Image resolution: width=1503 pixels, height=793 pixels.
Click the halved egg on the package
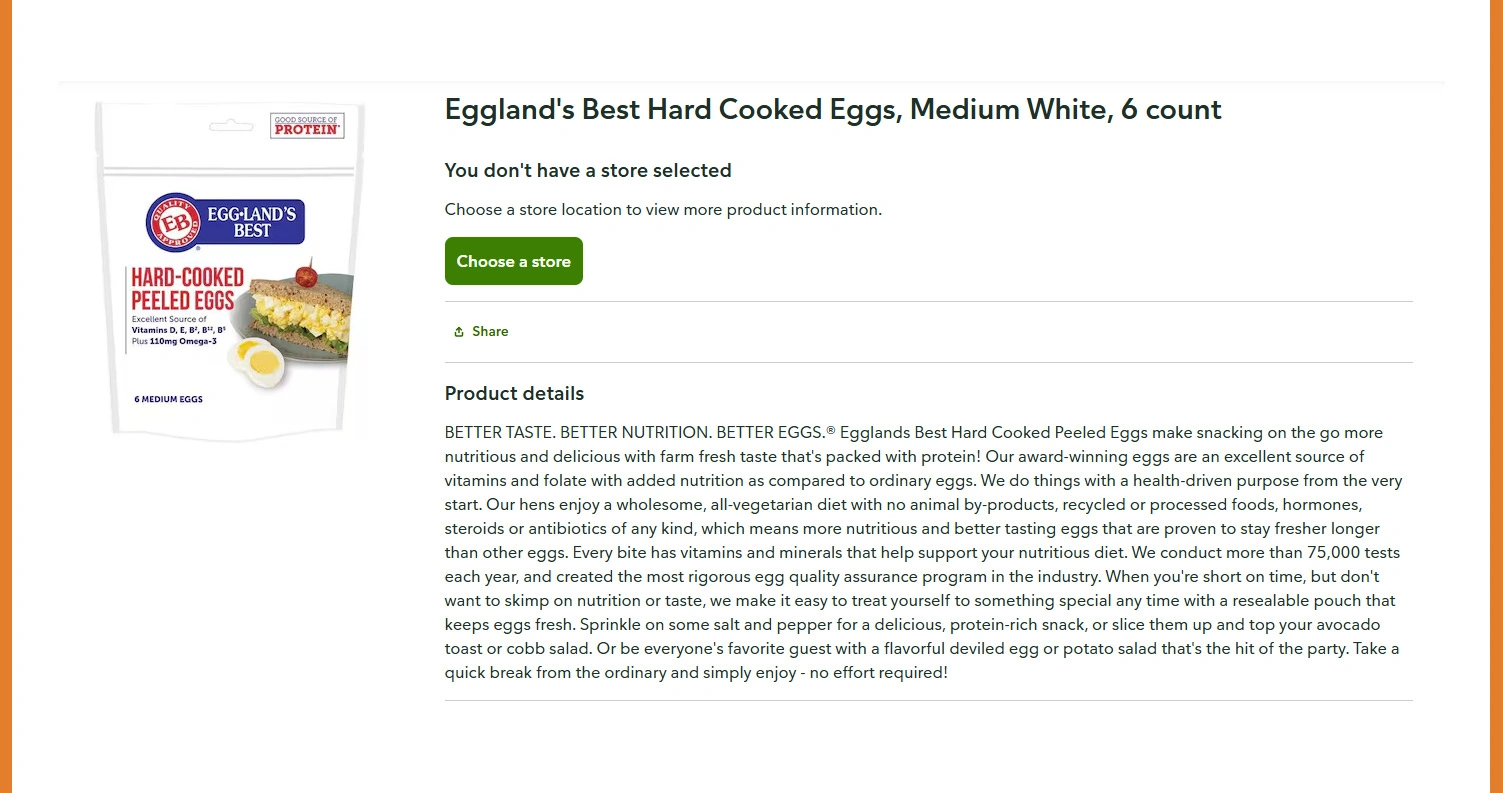click(258, 361)
